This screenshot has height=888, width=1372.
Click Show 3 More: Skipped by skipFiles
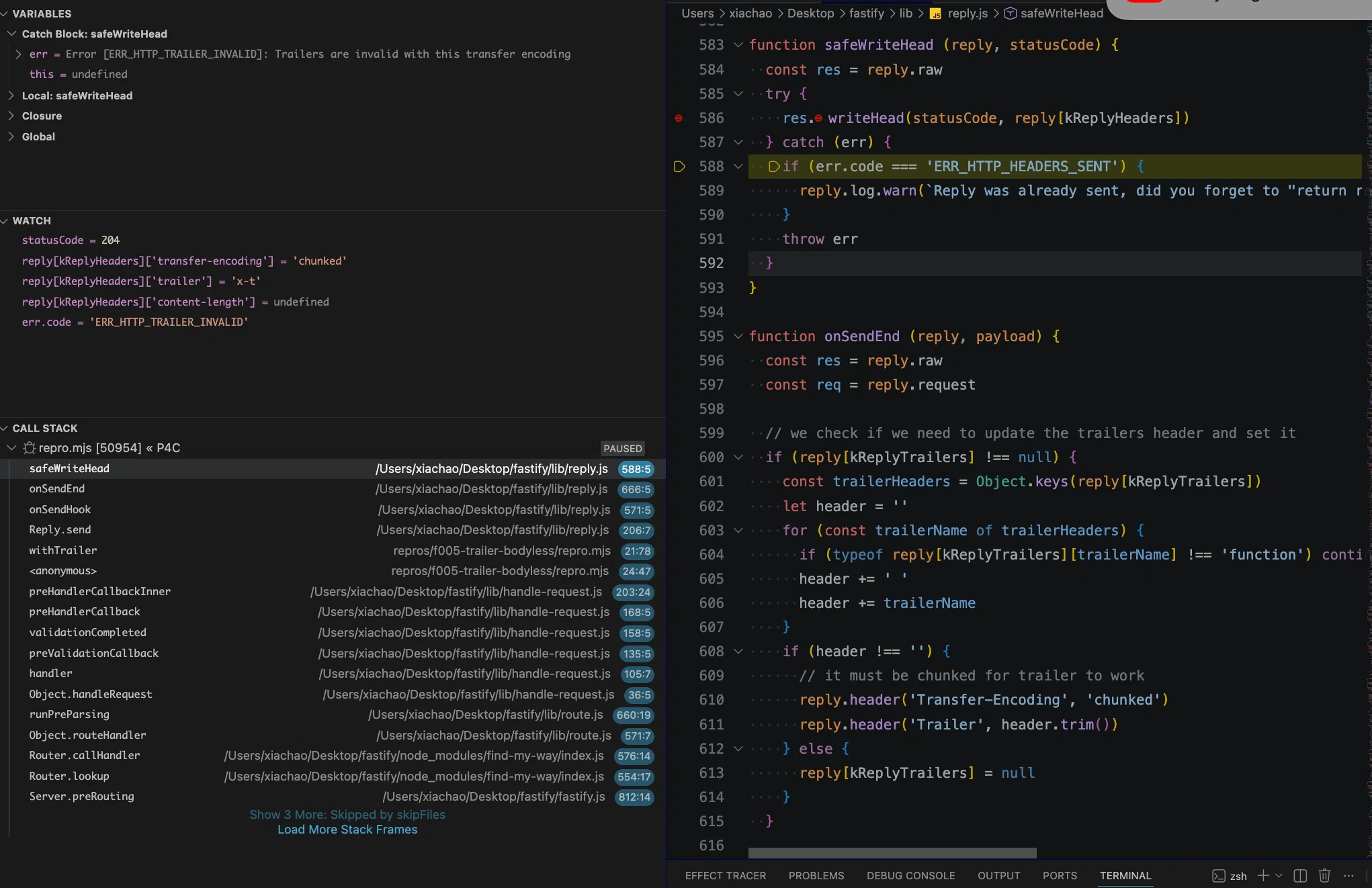coord(347,815)
